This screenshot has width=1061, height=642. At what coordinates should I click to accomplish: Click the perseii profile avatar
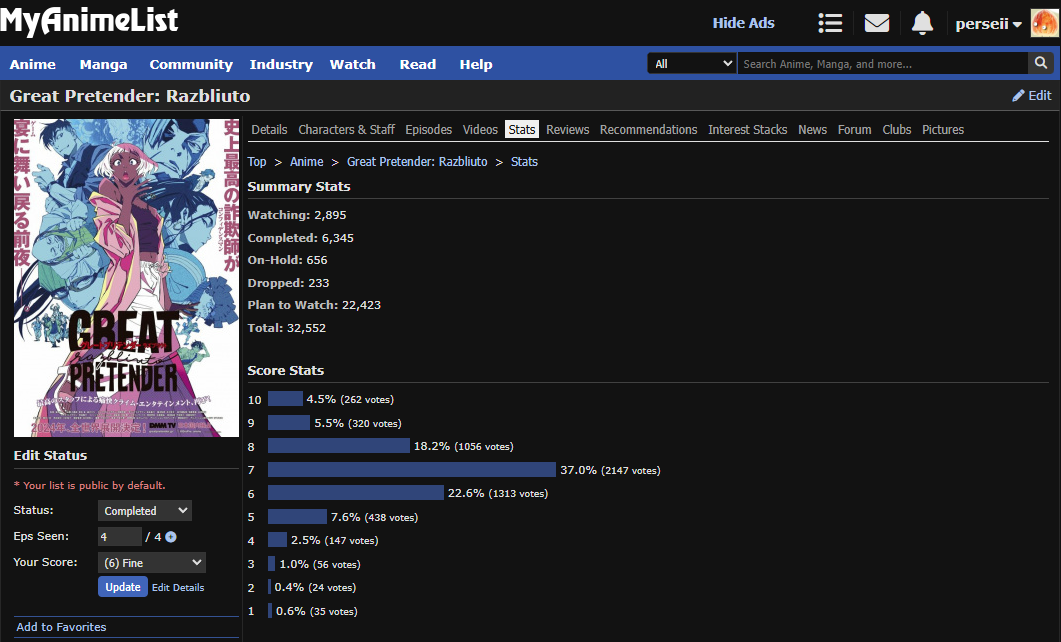tap(1044, 23)
